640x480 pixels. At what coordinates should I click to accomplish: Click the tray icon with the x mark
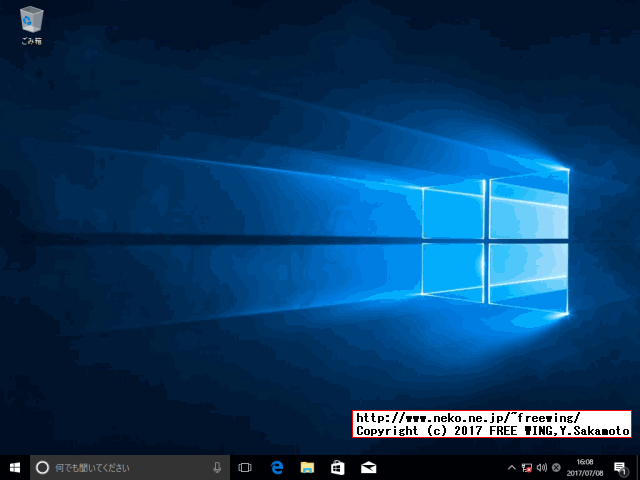pos(556,467)
